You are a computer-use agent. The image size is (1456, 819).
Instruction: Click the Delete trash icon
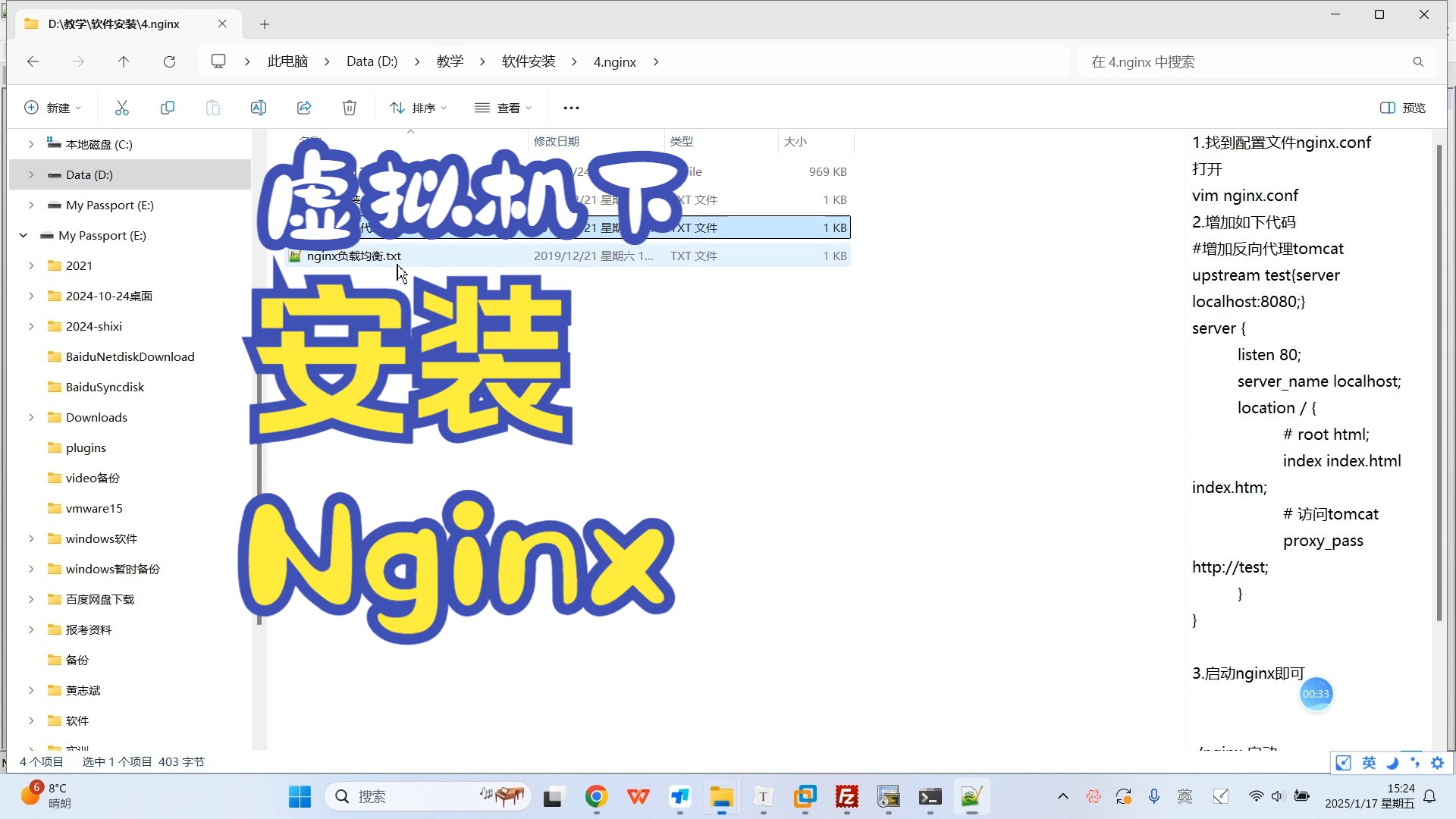point(350,108)
